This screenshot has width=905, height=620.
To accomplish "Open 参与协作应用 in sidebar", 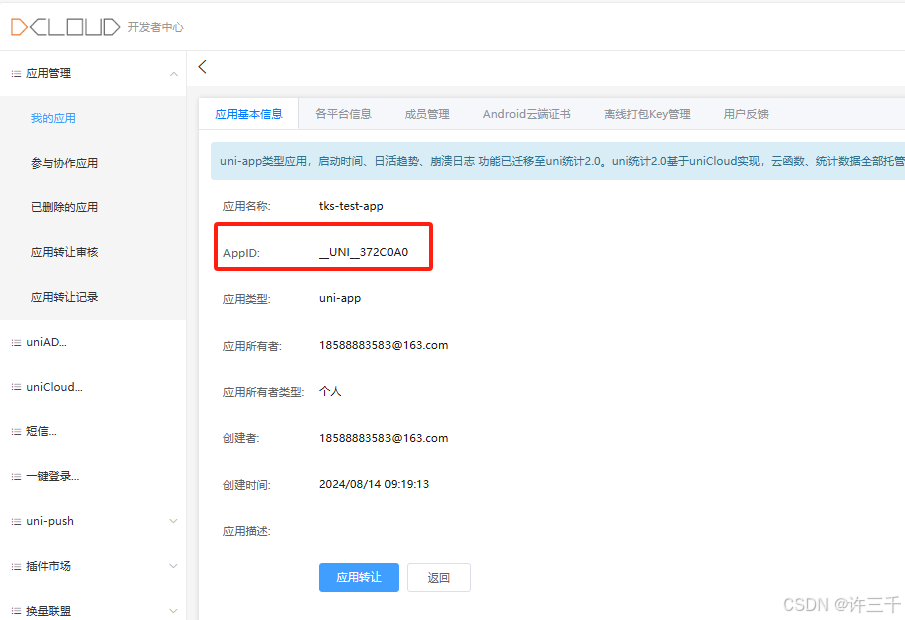I will tap(64, 163).
